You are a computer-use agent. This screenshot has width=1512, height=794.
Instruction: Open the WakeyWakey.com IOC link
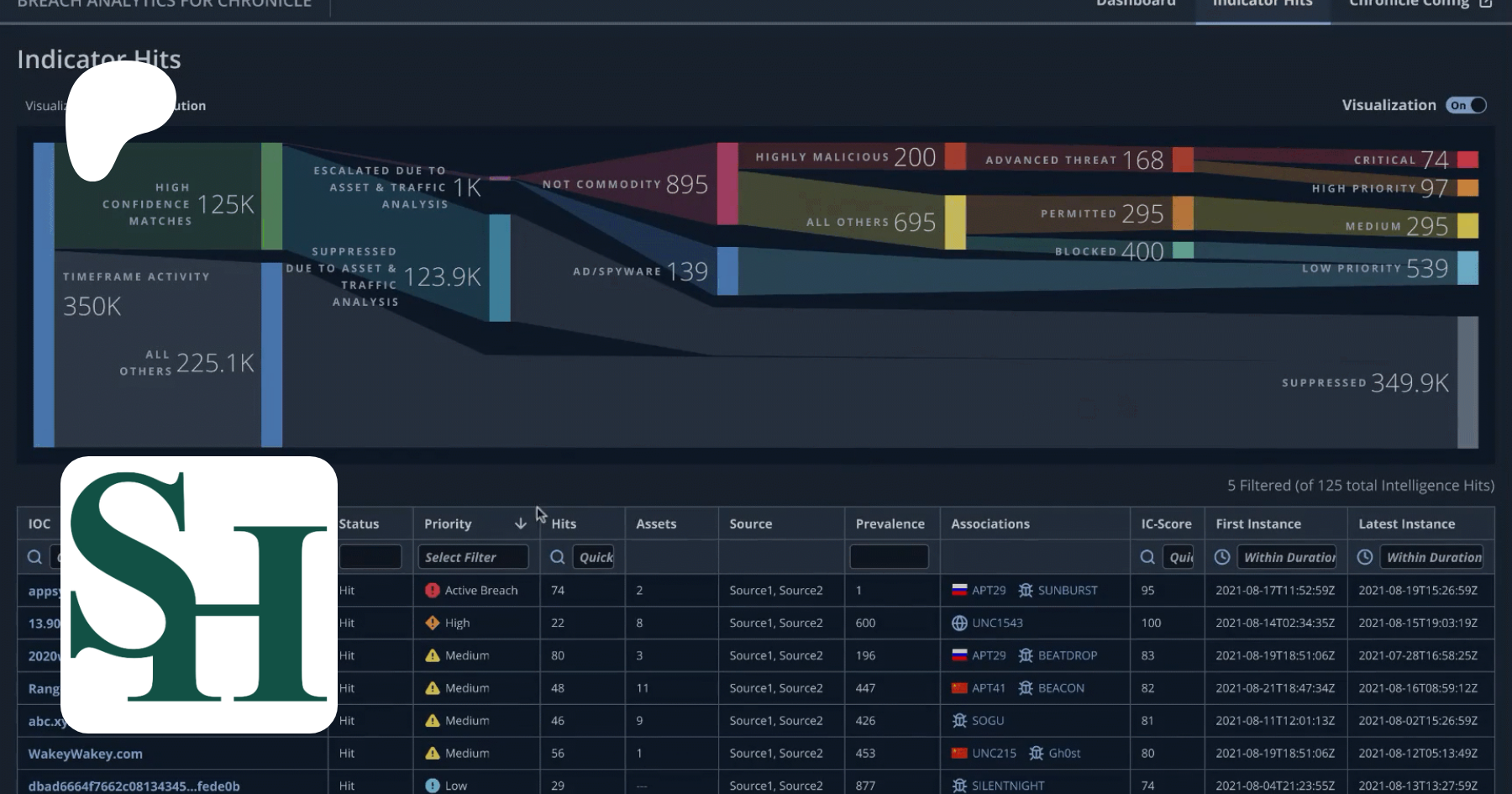(x=86, y=754)
